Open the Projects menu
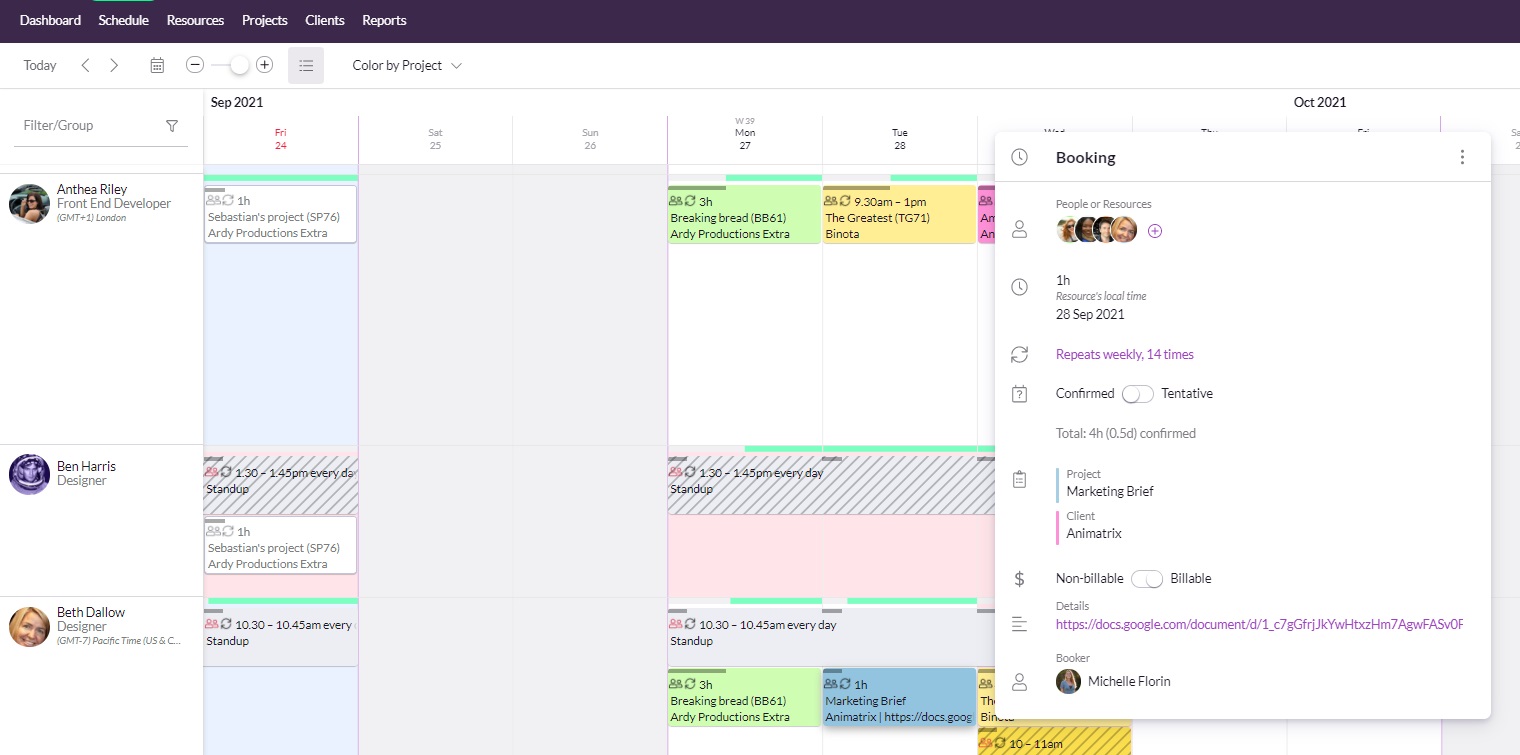1520x755 pixels. (264, 20)
